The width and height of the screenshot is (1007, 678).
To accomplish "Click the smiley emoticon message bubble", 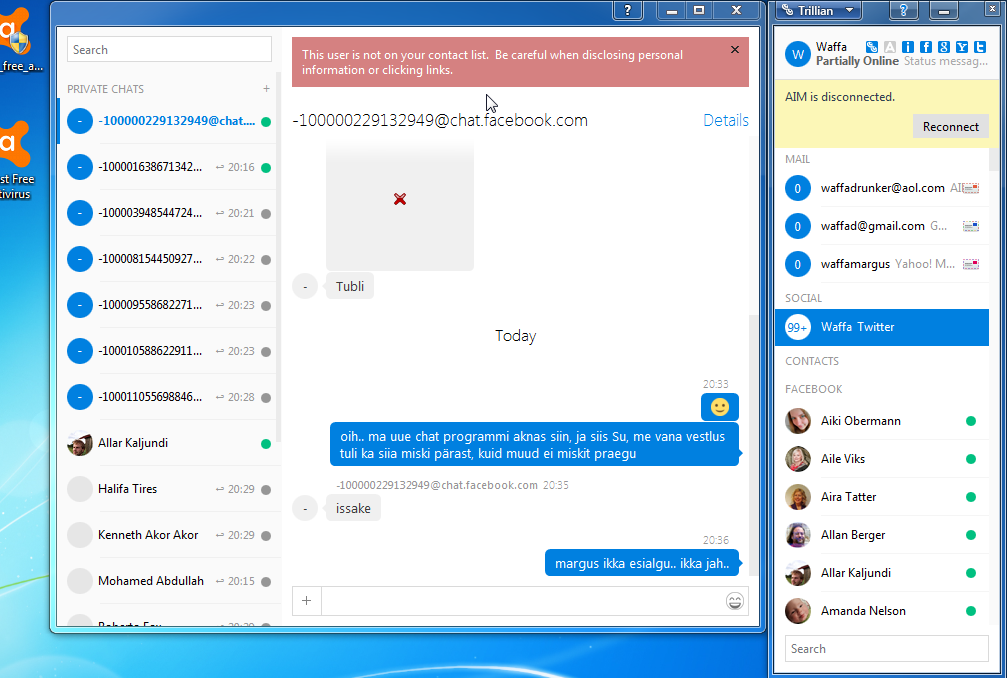I will tap(719, 407).
